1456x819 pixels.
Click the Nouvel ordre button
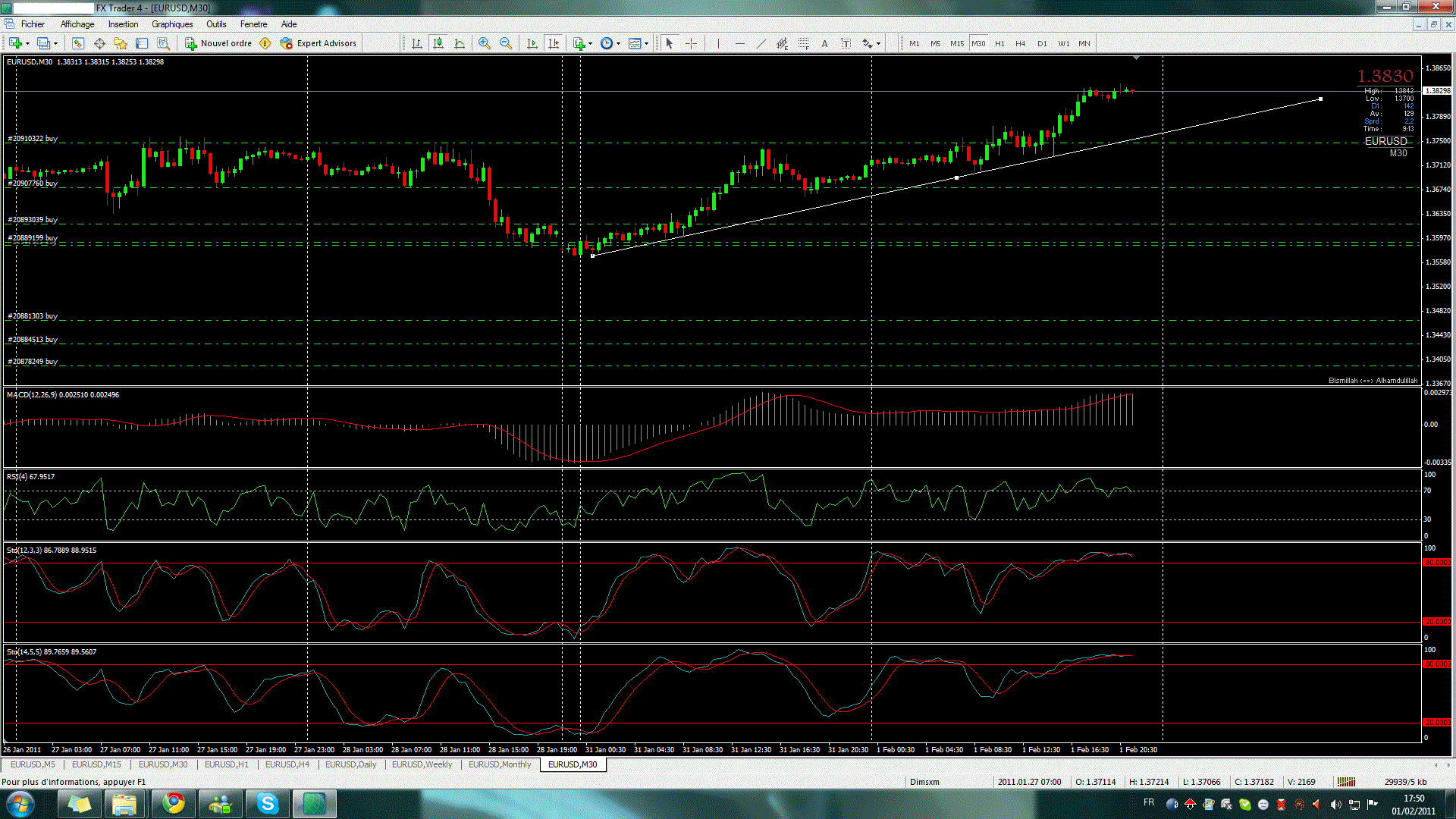[218, 43]
